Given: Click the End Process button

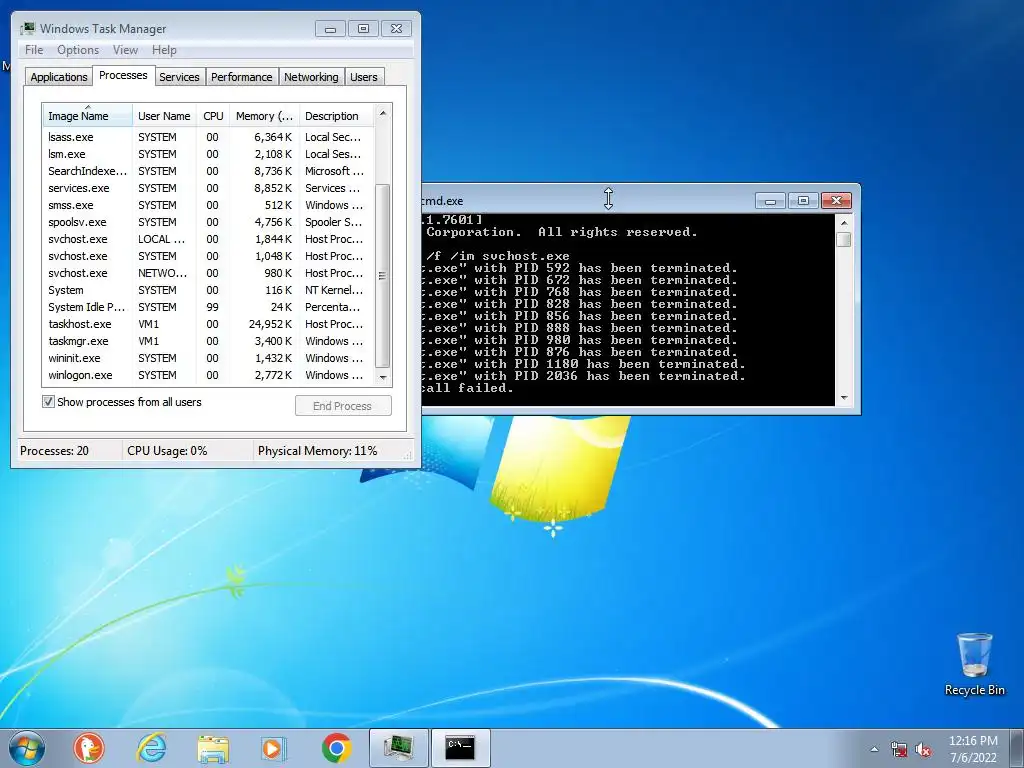Looking at the screenshot, I should pos(343,406).
